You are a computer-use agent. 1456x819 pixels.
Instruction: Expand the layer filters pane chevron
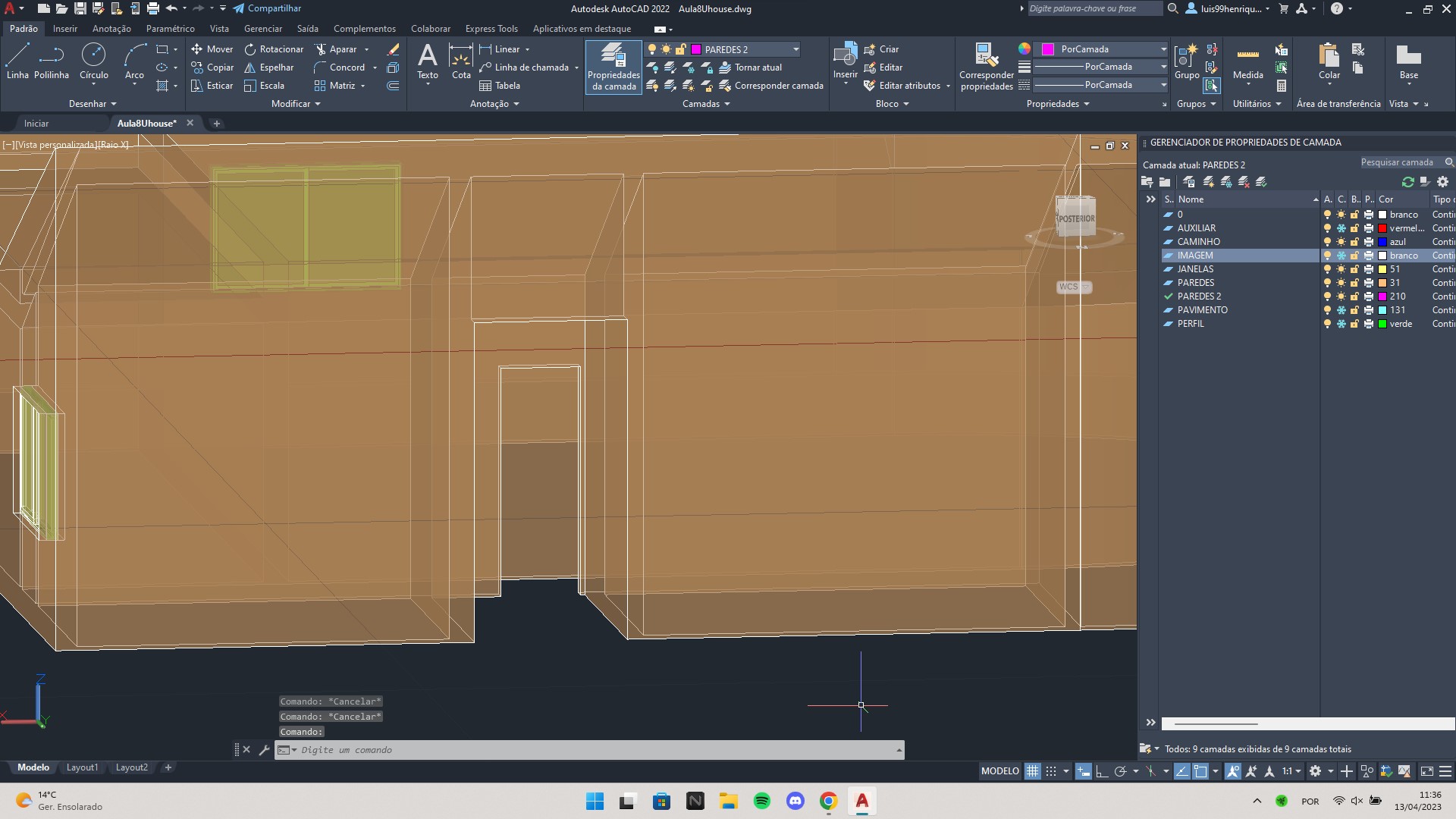tap(1150, 199)
